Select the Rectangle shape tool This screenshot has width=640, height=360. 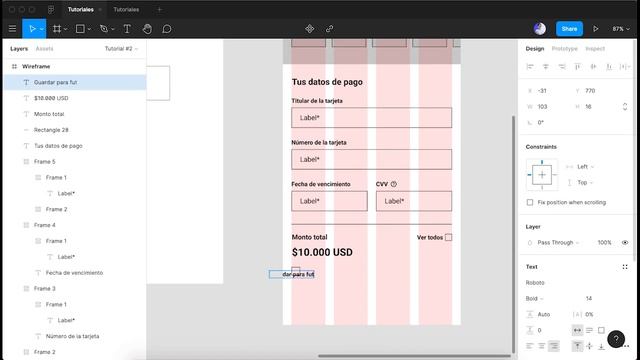[80, 29]
